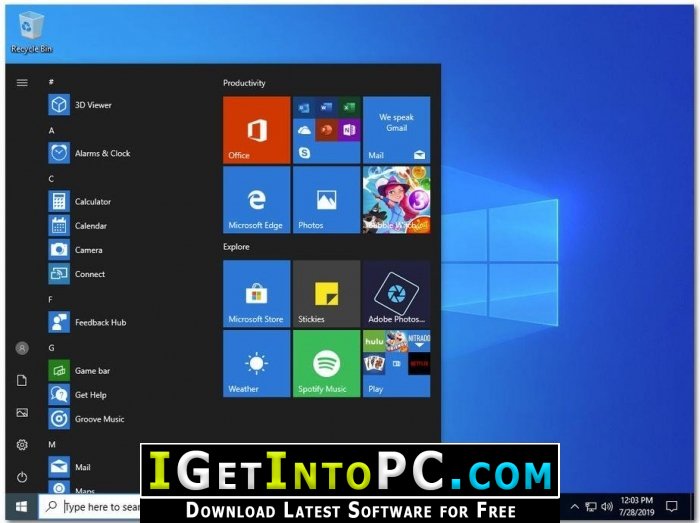Open the Action Center notifications icon
This screenshot has width=700, height=523.
click(x=671, y=506)
